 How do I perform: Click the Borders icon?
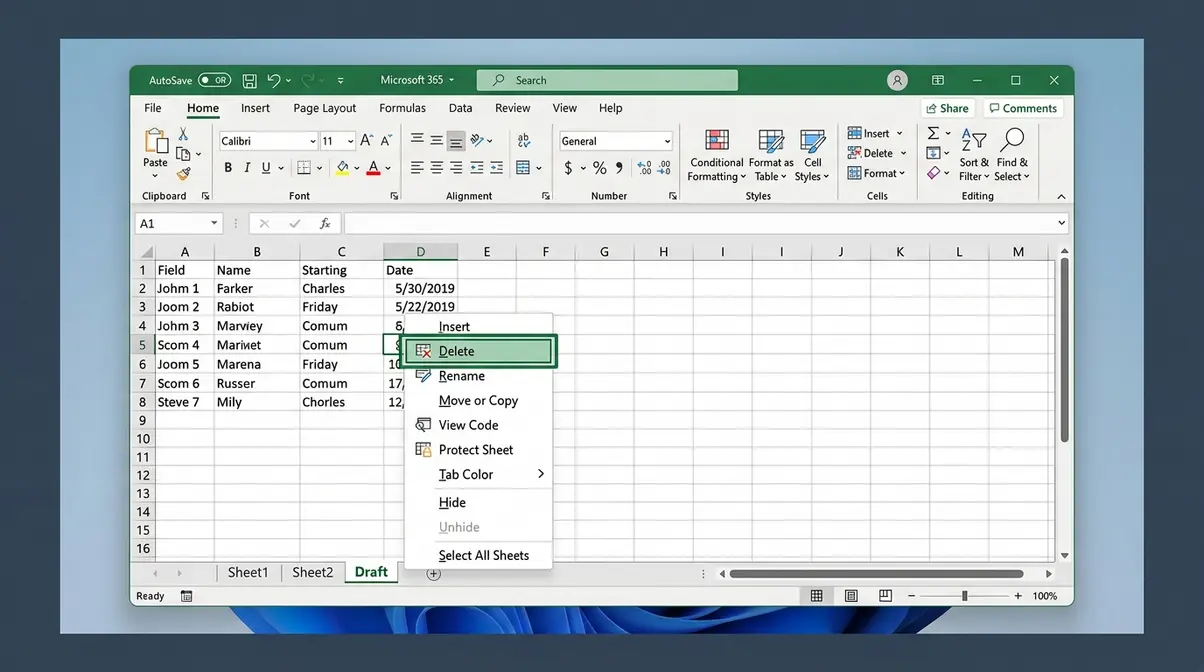pos(304,168)
